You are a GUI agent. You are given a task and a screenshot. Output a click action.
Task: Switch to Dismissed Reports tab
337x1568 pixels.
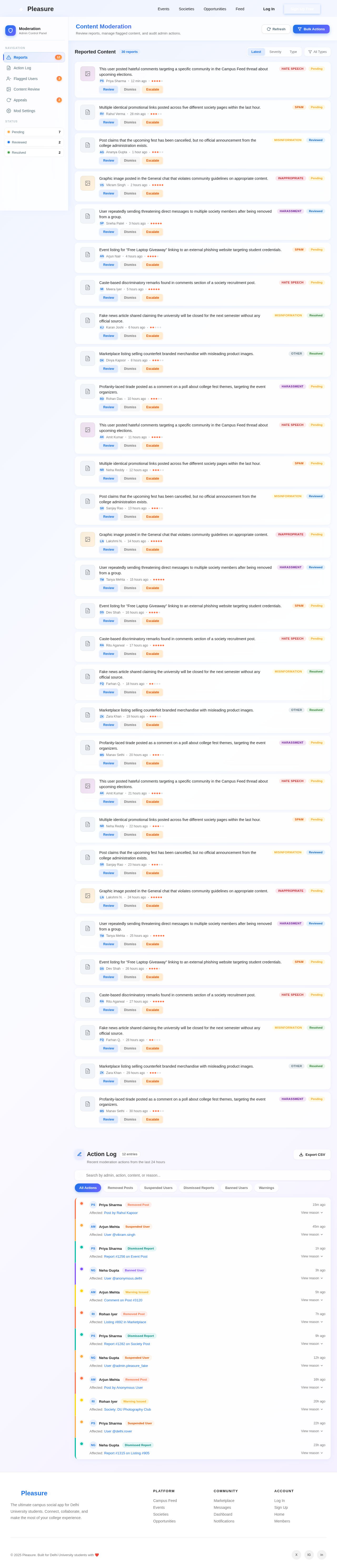click(x=199, y=1188)
